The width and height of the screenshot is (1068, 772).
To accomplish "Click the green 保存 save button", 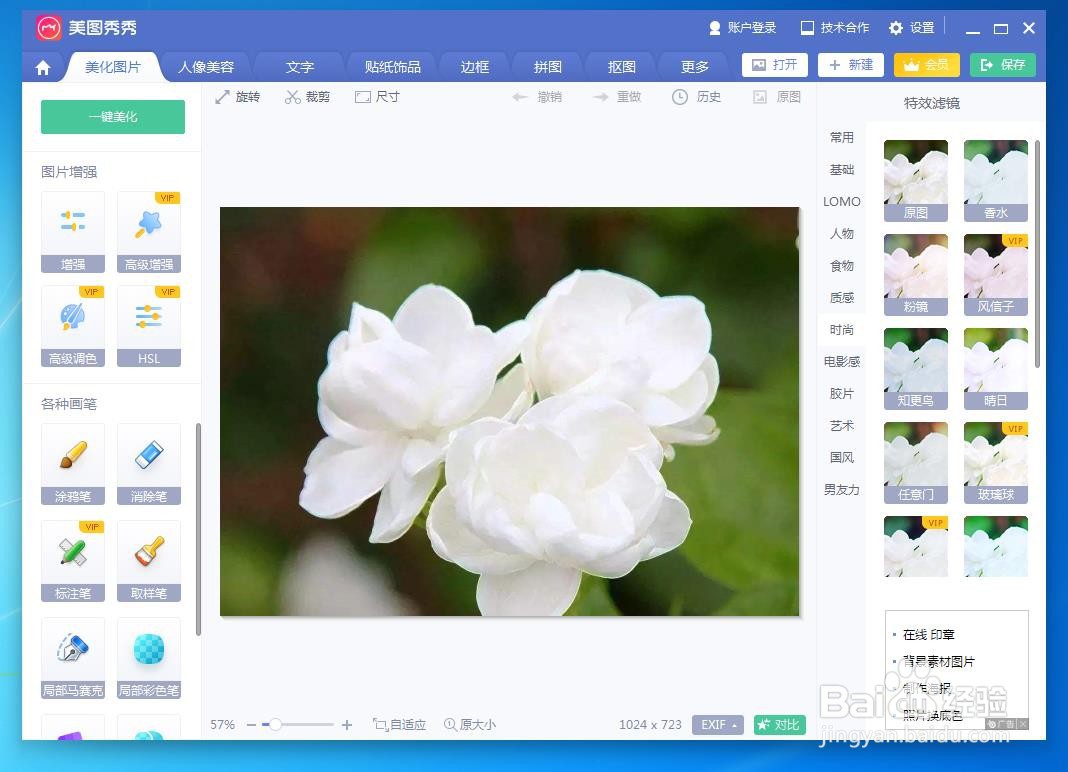I will tap(1002, 64).
